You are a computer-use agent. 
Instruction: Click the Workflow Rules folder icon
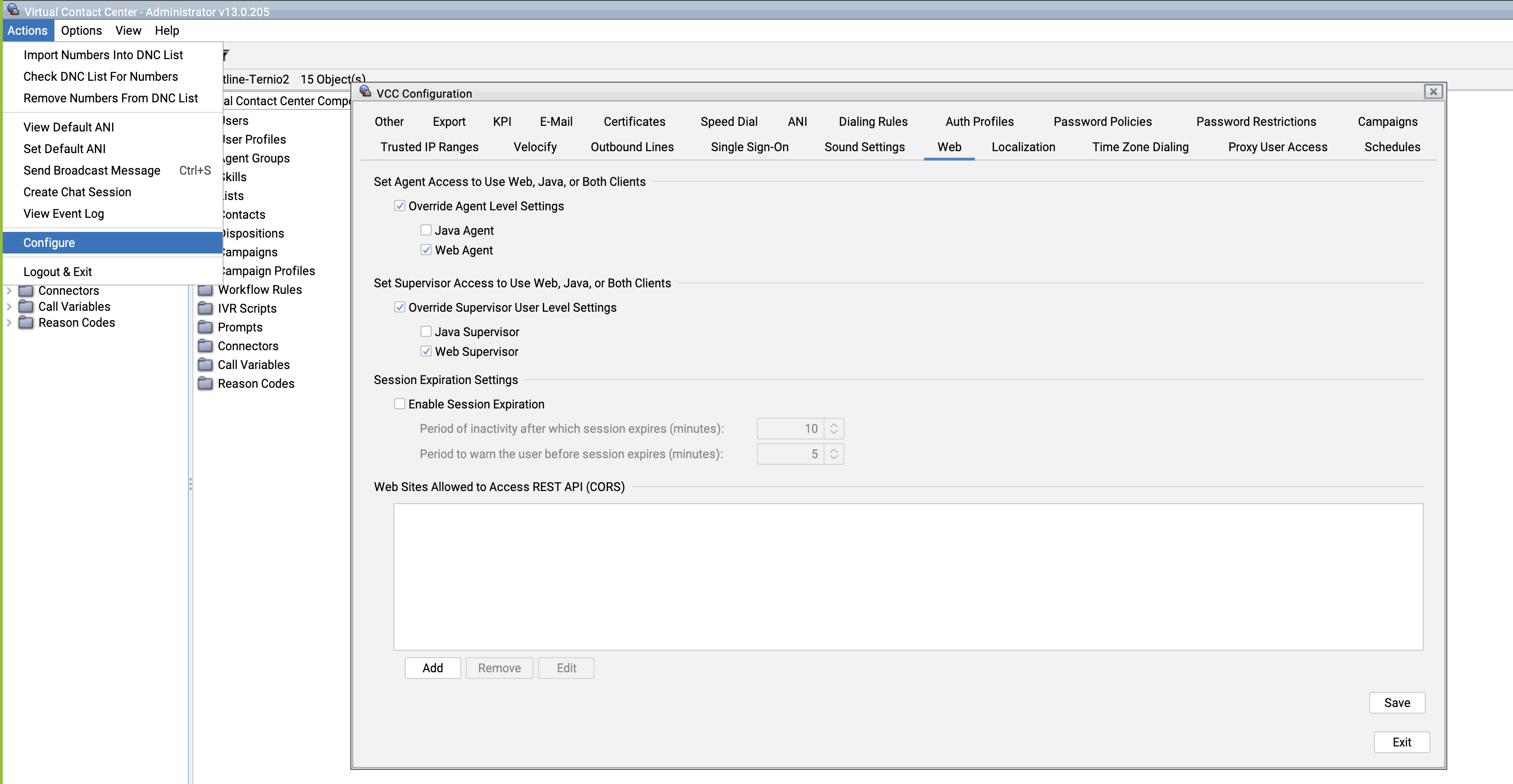pyautogui.click(x=205, y=290)
